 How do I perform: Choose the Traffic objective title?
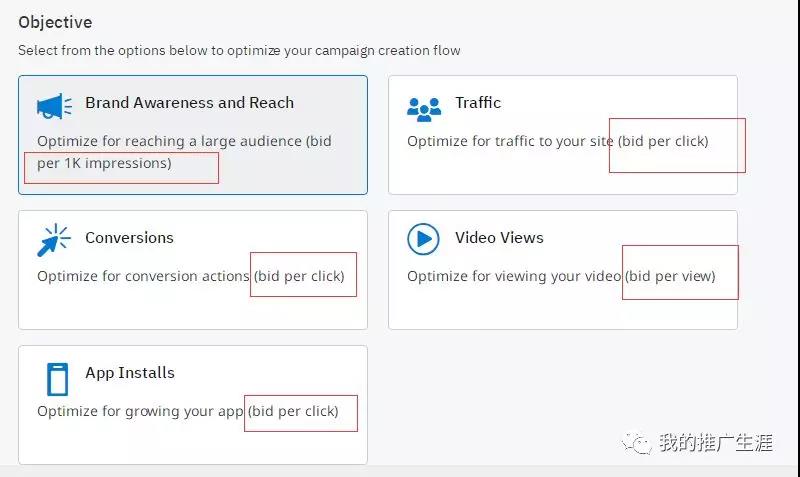coord(478,103)
